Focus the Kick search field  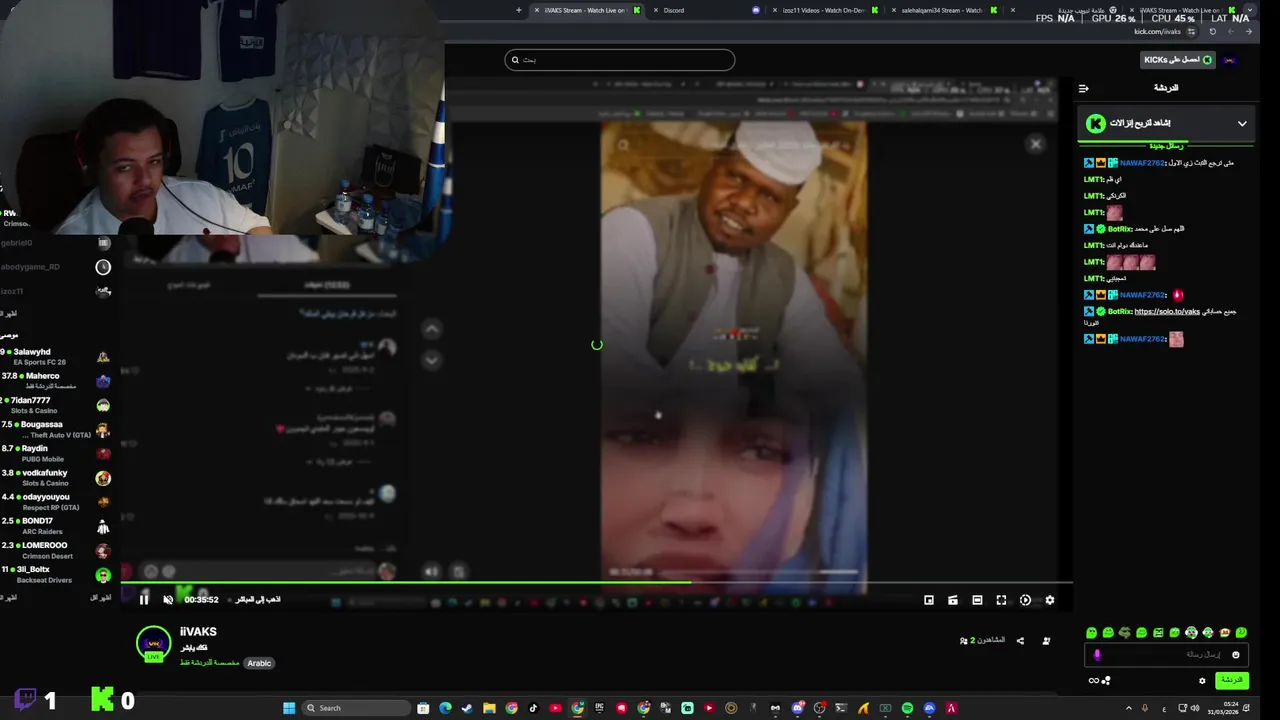point(620,60)
